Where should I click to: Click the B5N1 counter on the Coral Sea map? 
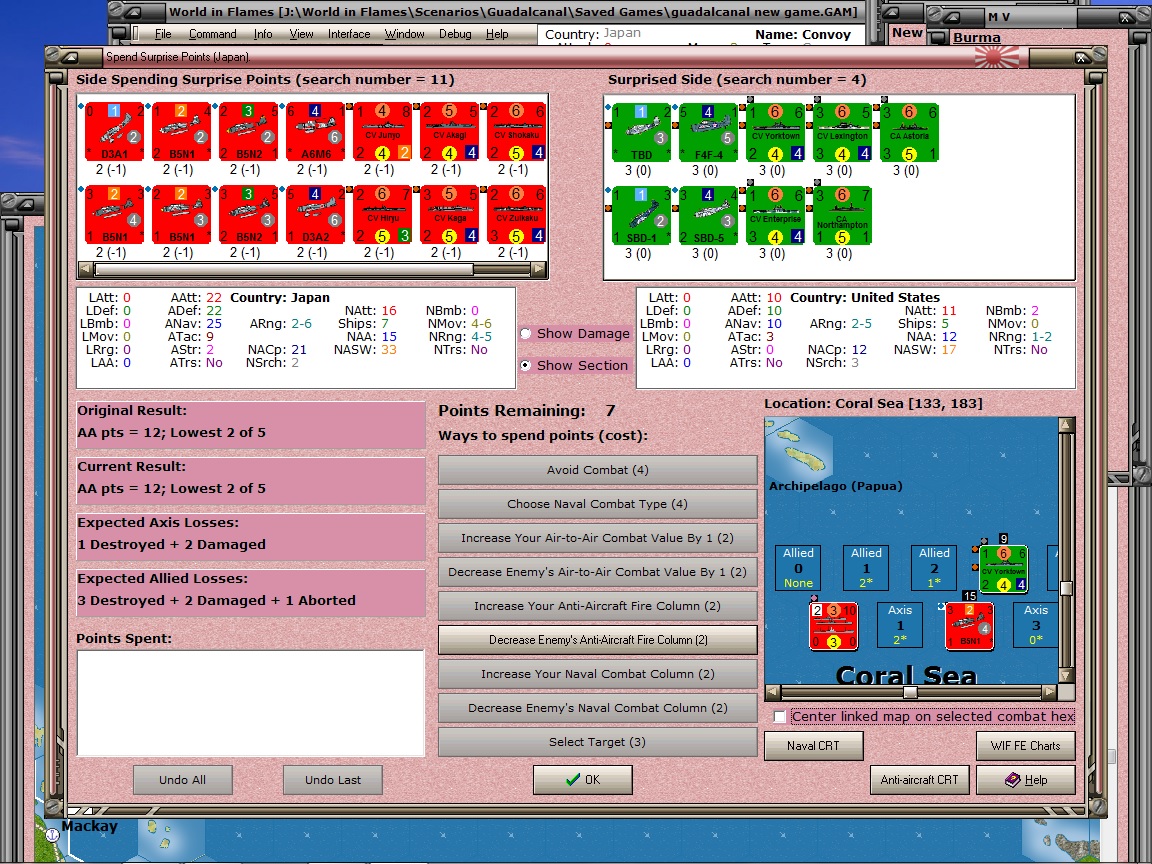click(x=970, y=626)
